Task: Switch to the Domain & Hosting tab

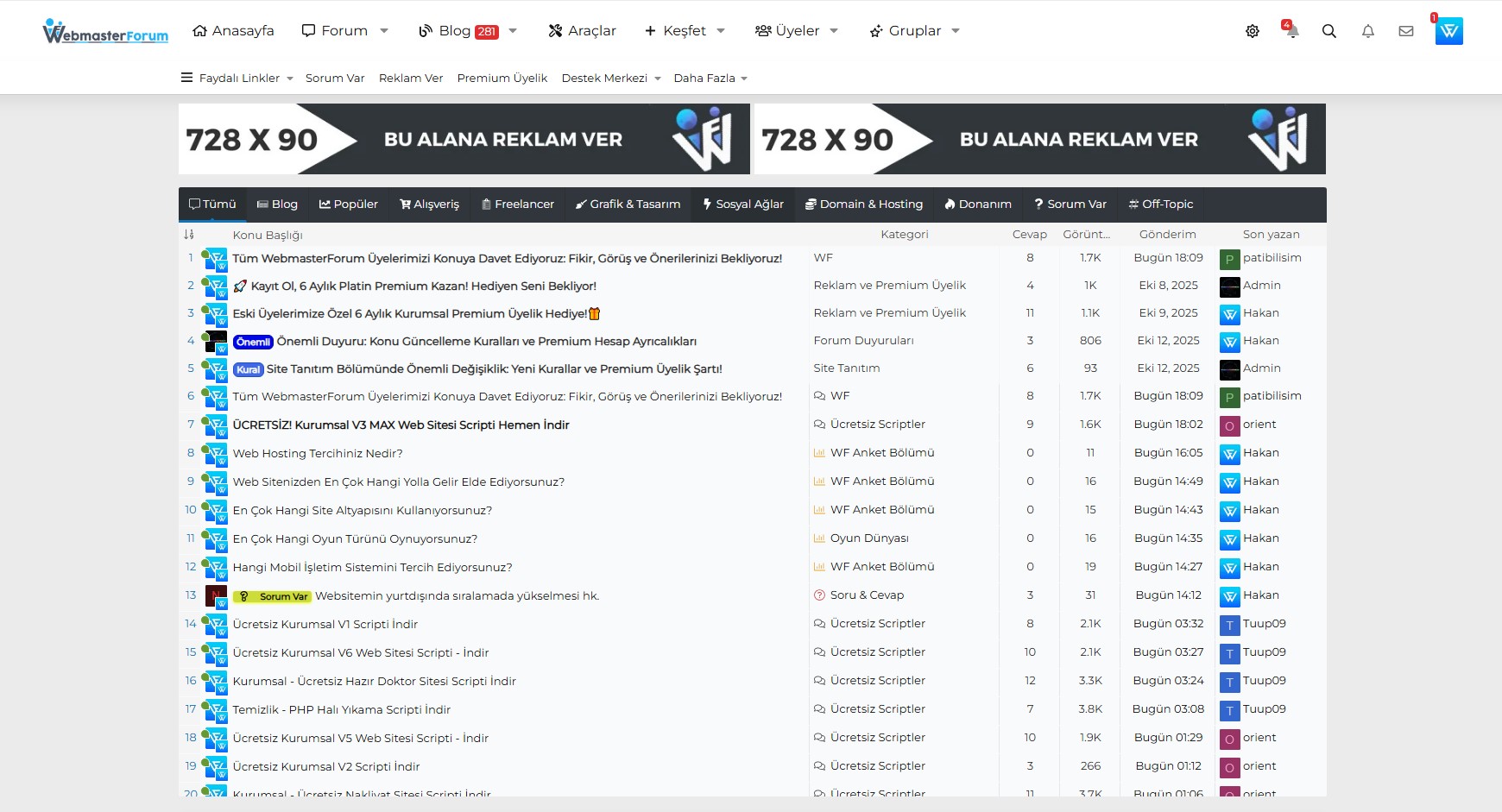Action: coord(864,205)
